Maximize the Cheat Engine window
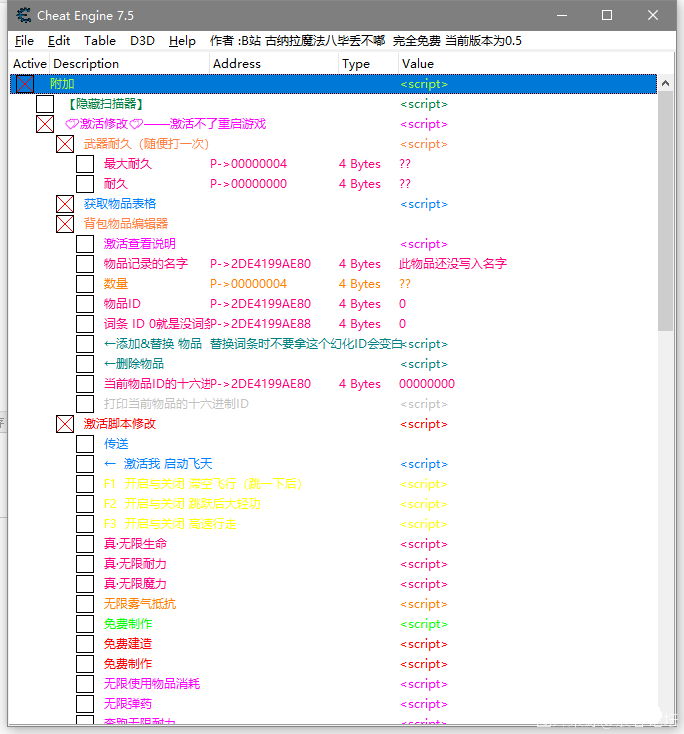The height and width of the screenshot is (734, 684). 607,15
